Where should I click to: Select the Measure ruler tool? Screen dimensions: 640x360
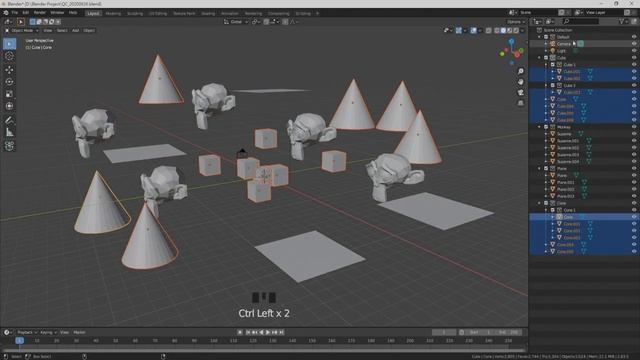(x=9, y=132)
